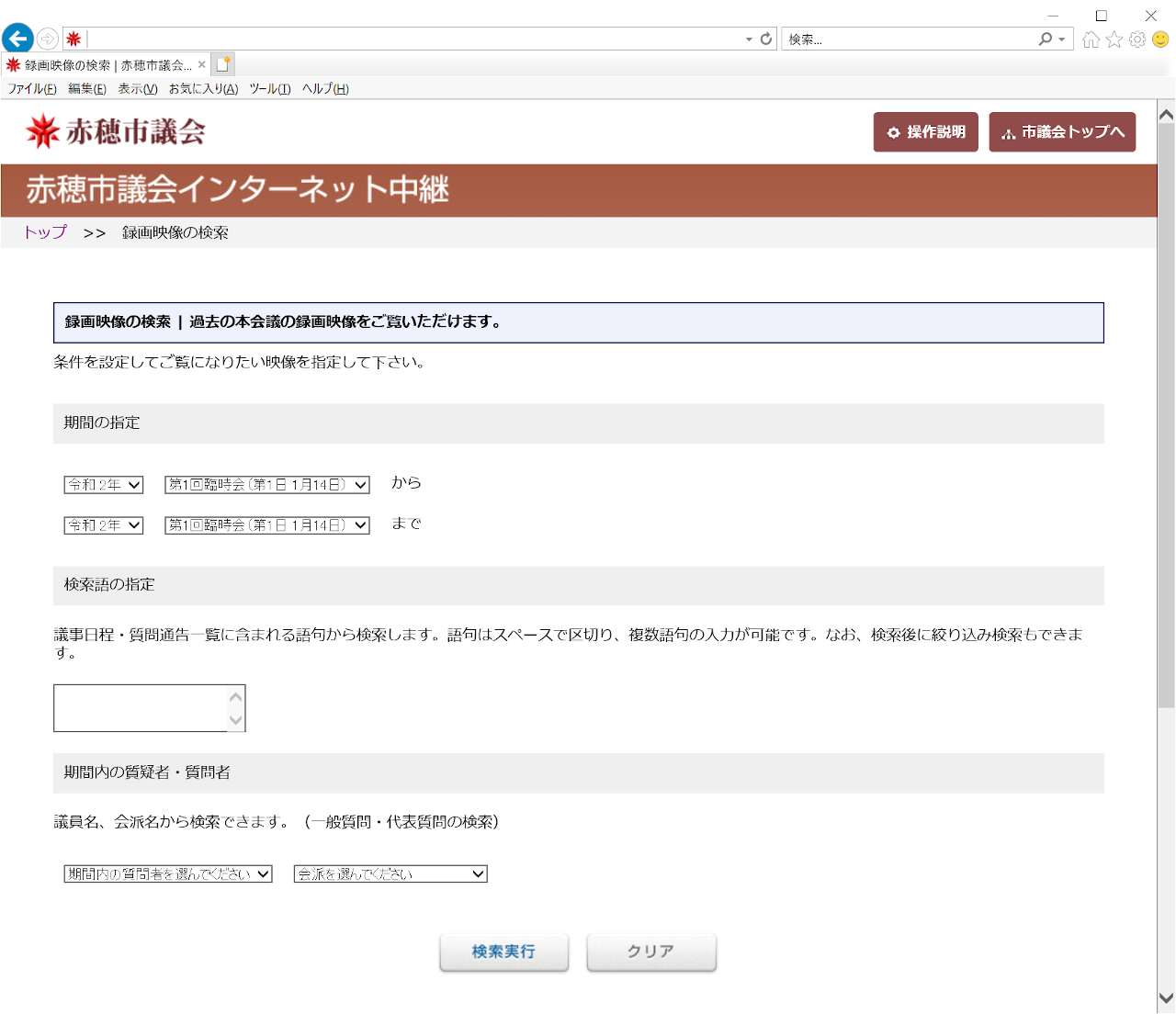The height and width of the screenshot is (1014, 1176).
Task: Open the search provider dropdown arrow
Action: [1062, 39]
